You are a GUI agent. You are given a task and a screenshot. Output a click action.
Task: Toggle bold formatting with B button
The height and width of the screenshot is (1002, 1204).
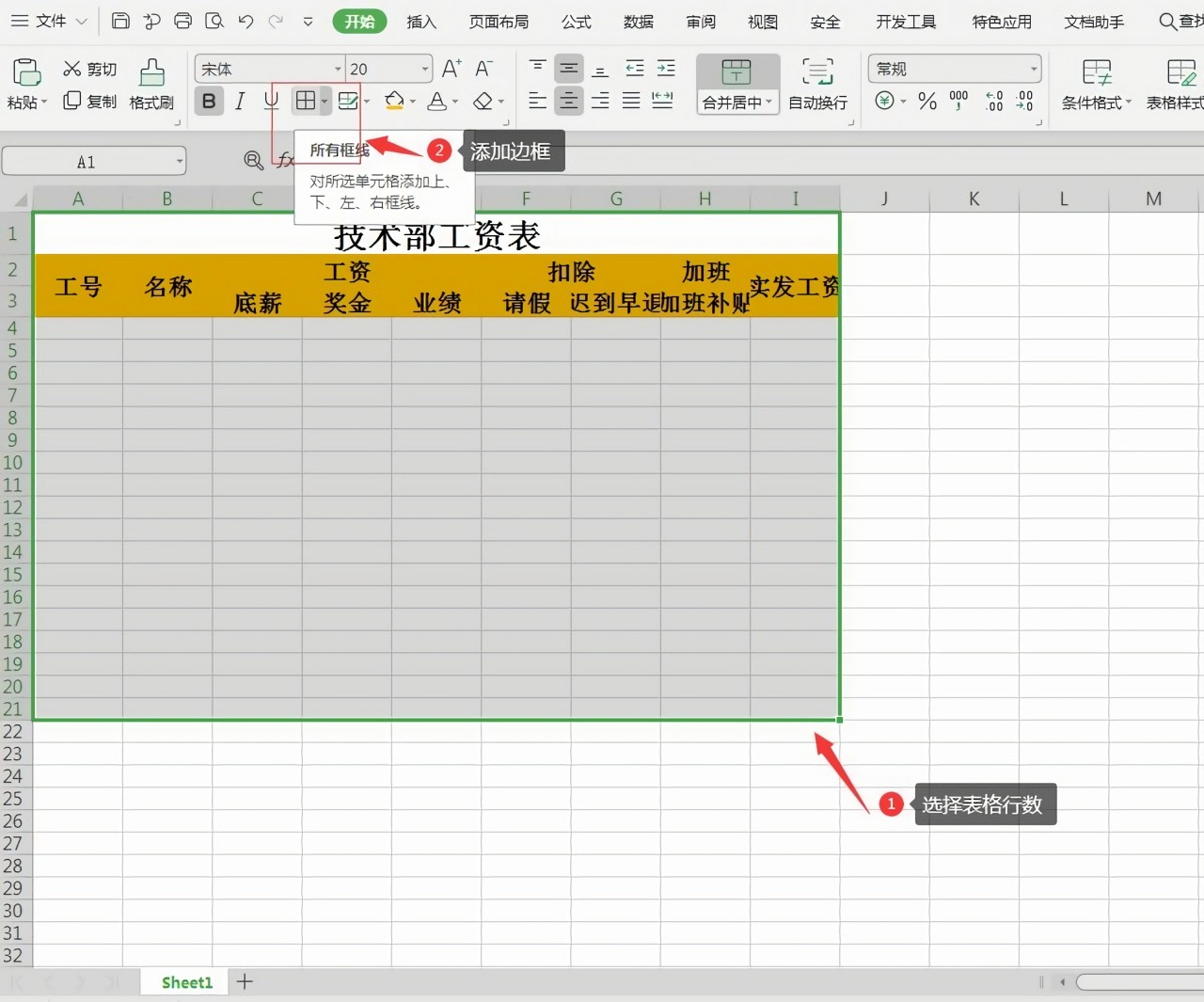click(x=208, y=101)
